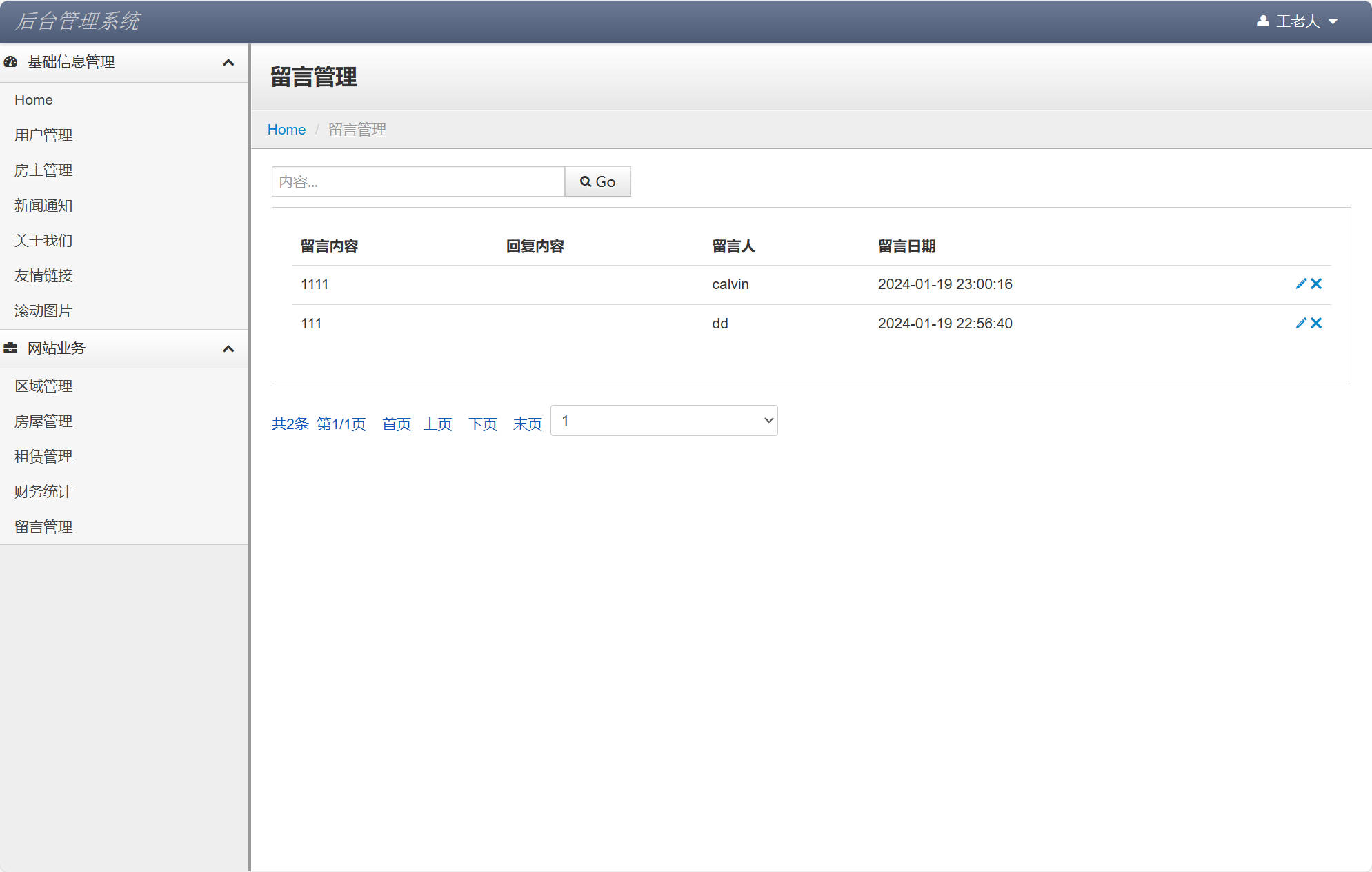Screen dimensions: 1372x872
Task: Open 新闻通知 from the sidebar
Action: coord(43,206)
